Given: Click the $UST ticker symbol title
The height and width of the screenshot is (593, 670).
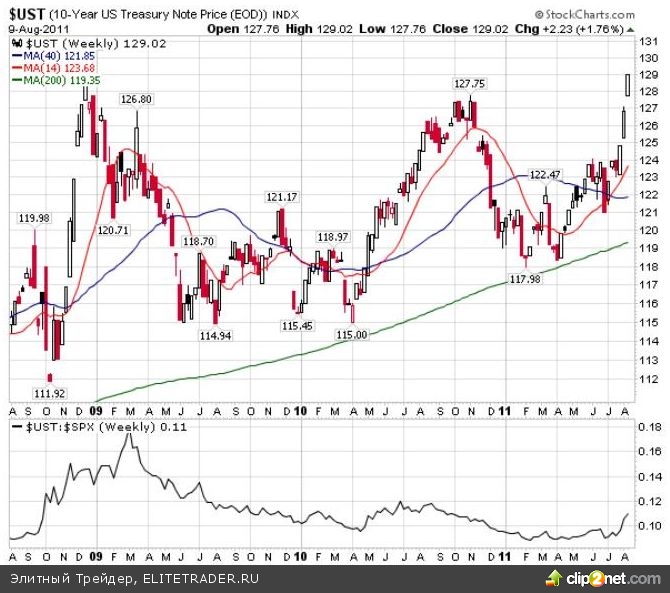Looking at the screenshot, I should point(26,14).
